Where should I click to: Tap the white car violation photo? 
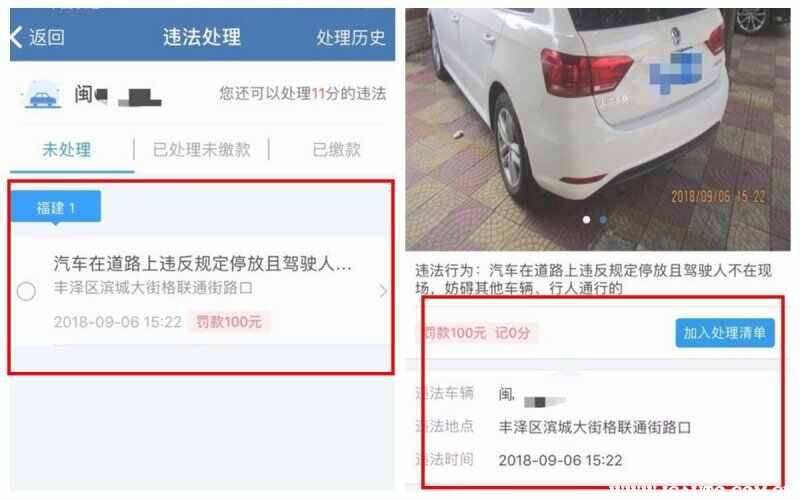(x=597, y=129)
